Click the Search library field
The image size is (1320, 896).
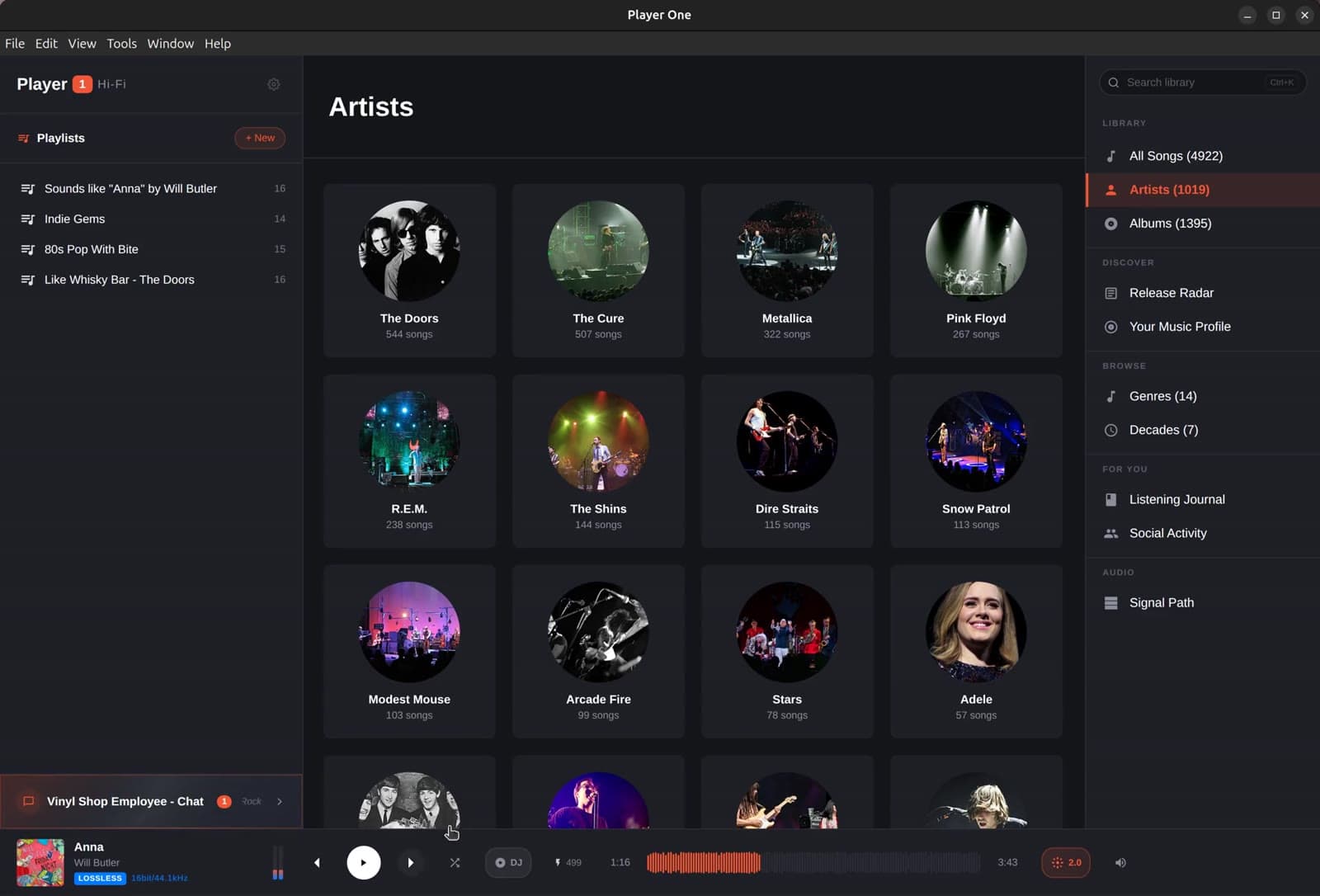pos(1203,83)
